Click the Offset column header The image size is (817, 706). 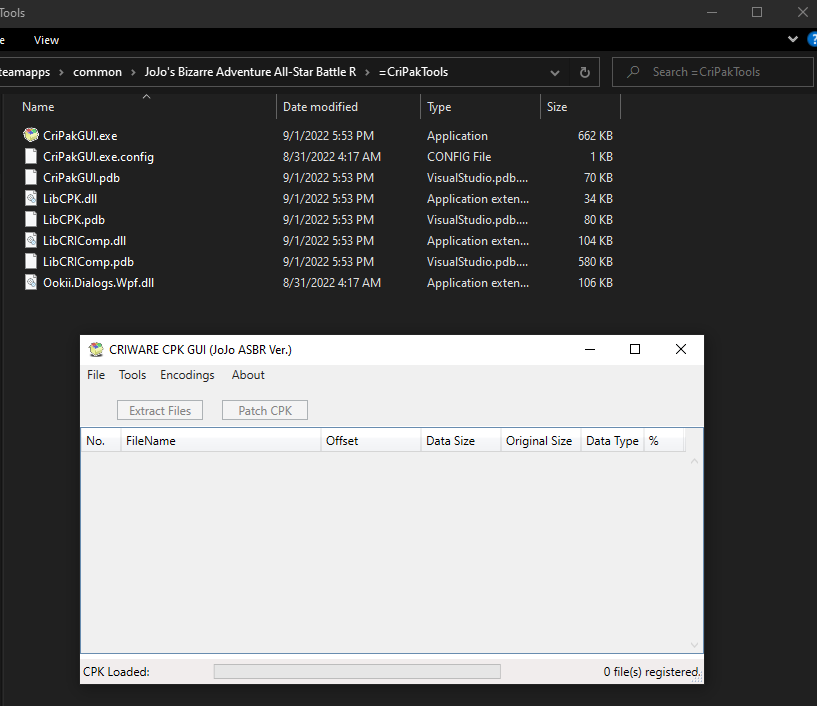[x=370, y=441]
